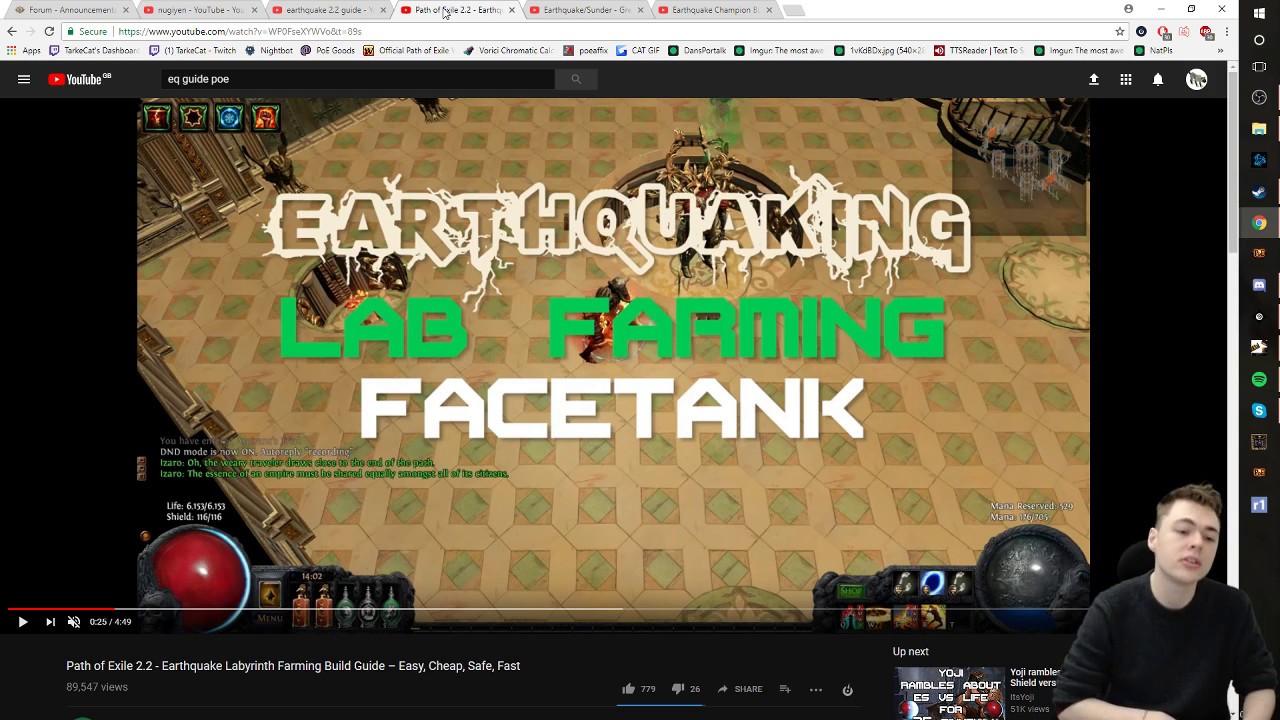Share this Earthquake build video
Viewport: 1280px width, 720px height.
click(739, 689)
